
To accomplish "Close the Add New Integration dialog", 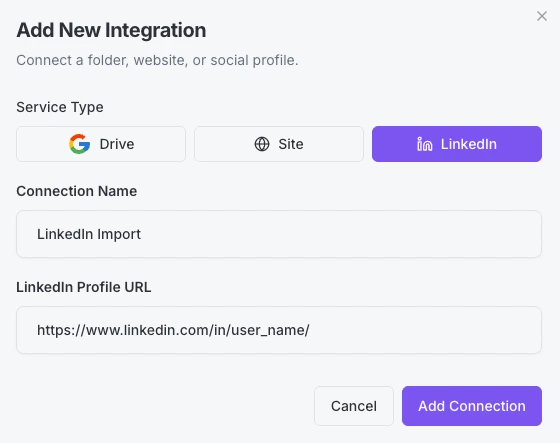I will click(x=542, y=16).
